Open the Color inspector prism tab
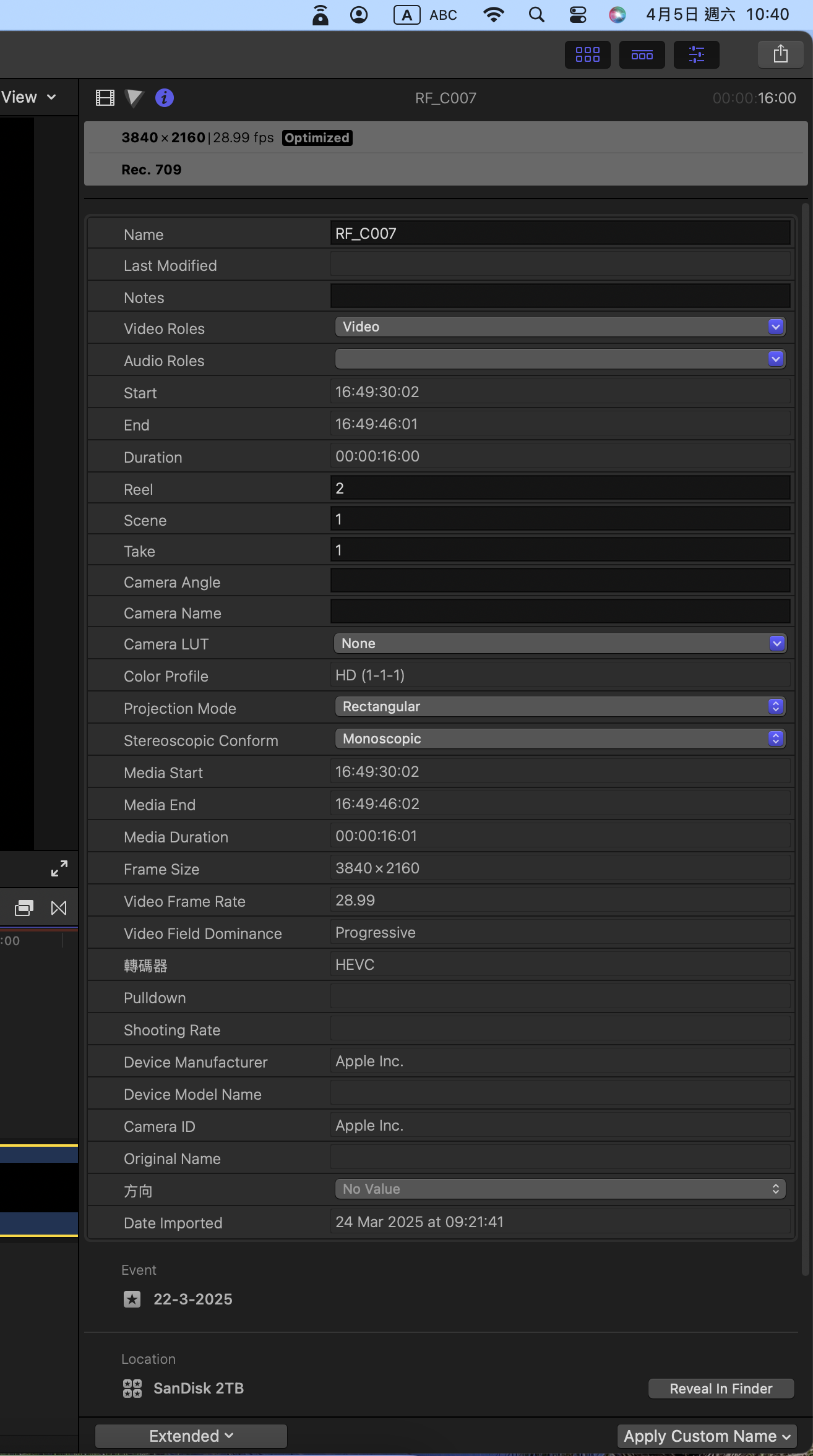This screenshot has width=813, height=1456. tap(134, 98)
